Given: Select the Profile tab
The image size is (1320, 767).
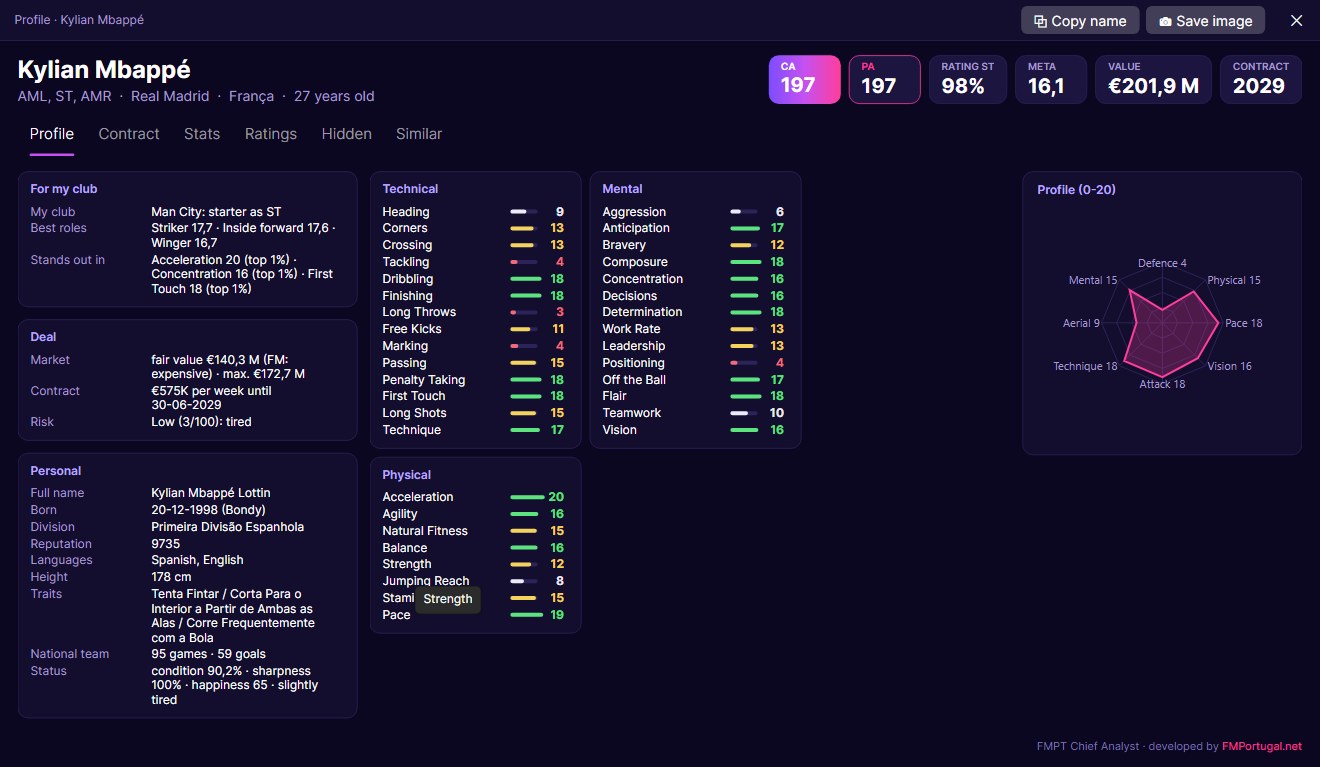Looking at the screenshot, I should click(x=52, y=134).
